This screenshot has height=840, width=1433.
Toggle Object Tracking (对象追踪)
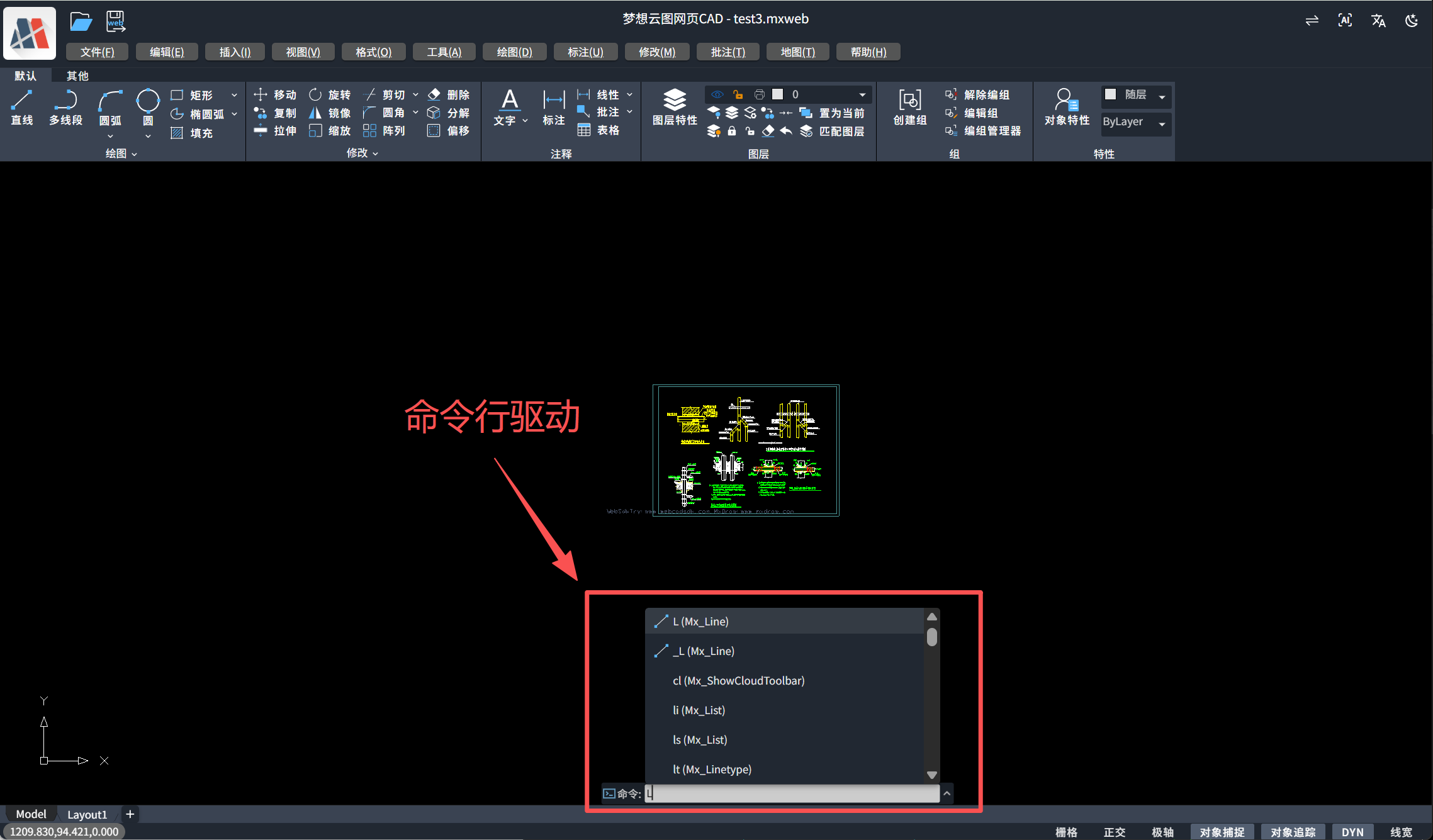point(1293,832)
